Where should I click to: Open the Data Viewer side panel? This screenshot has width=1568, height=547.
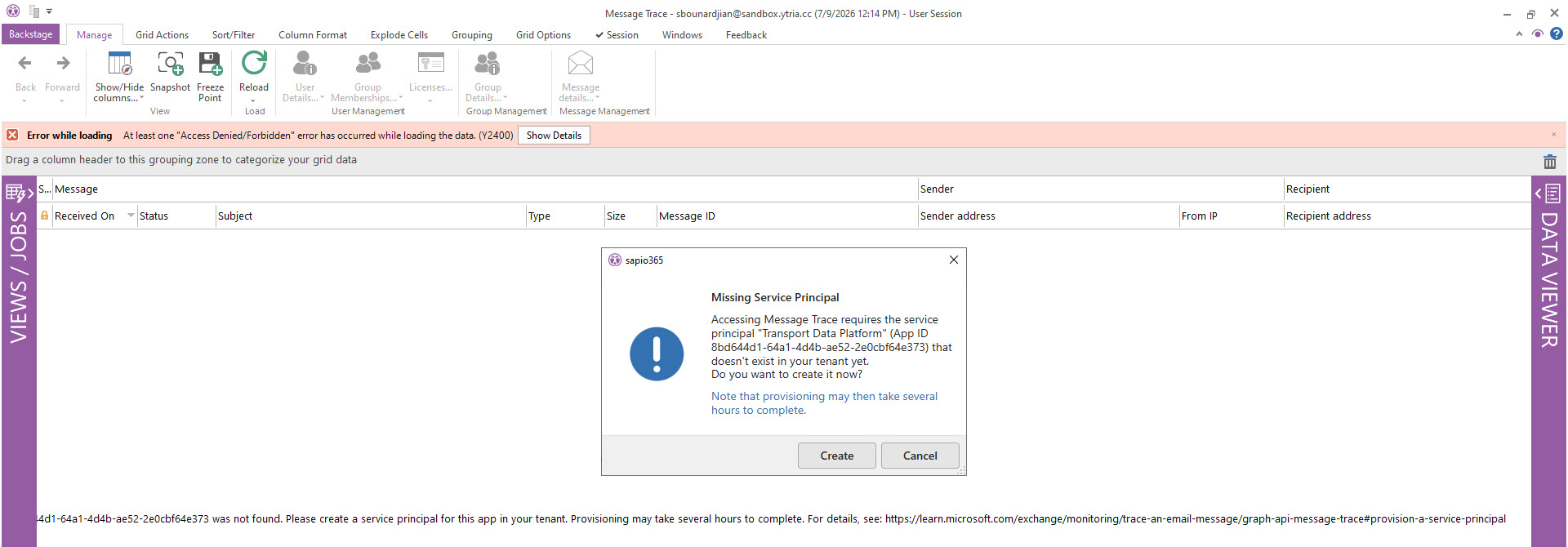tap(1548, 278)
